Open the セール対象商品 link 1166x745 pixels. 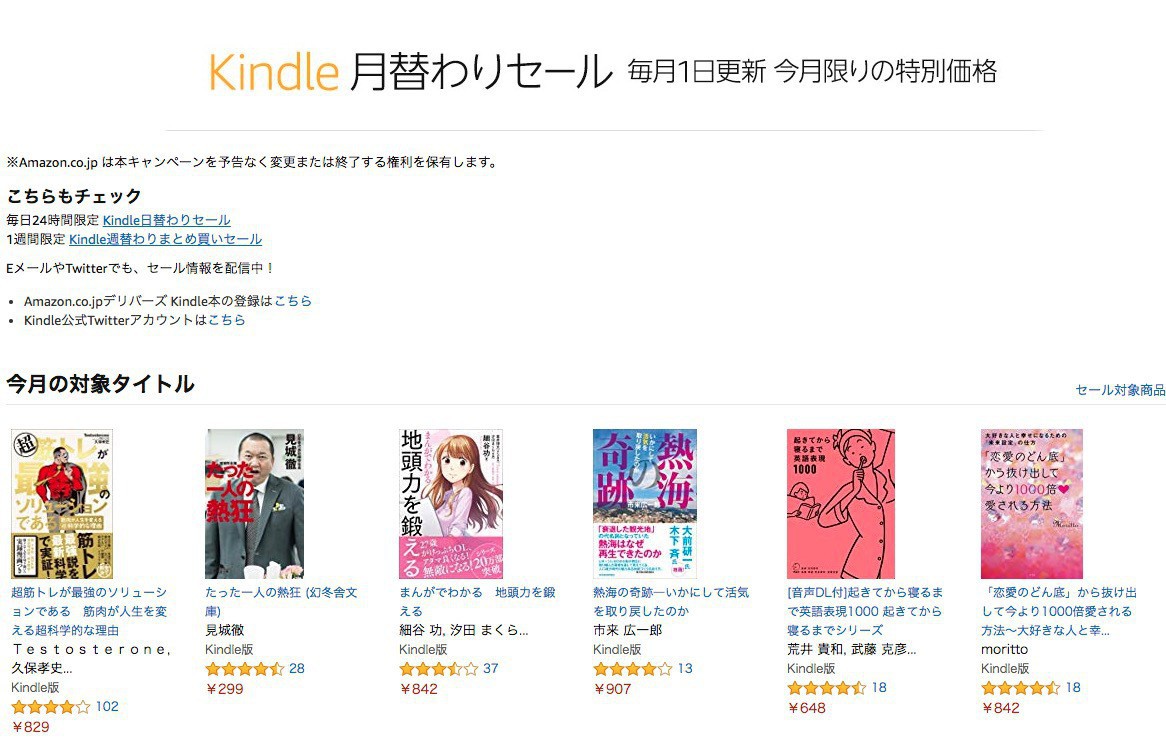click(x=1120, y=390)
